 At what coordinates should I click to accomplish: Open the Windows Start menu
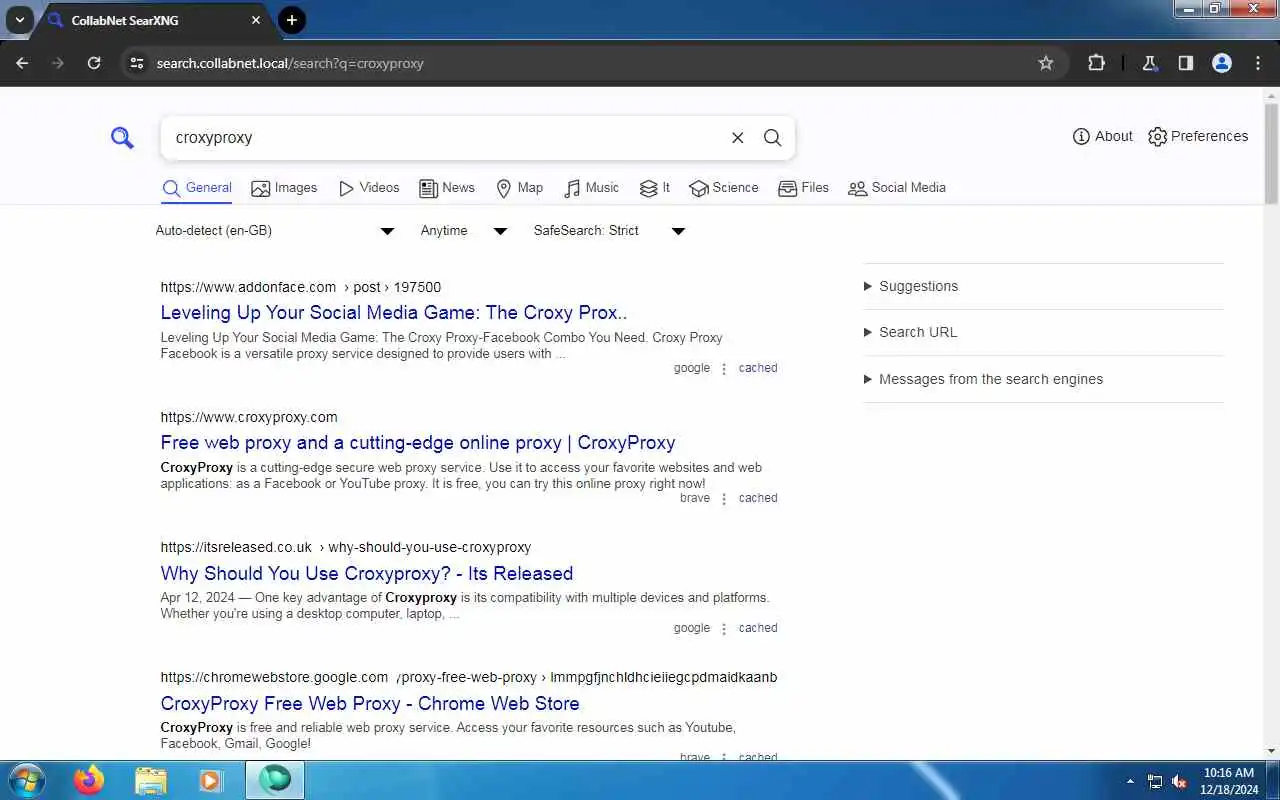pos(26,780)
